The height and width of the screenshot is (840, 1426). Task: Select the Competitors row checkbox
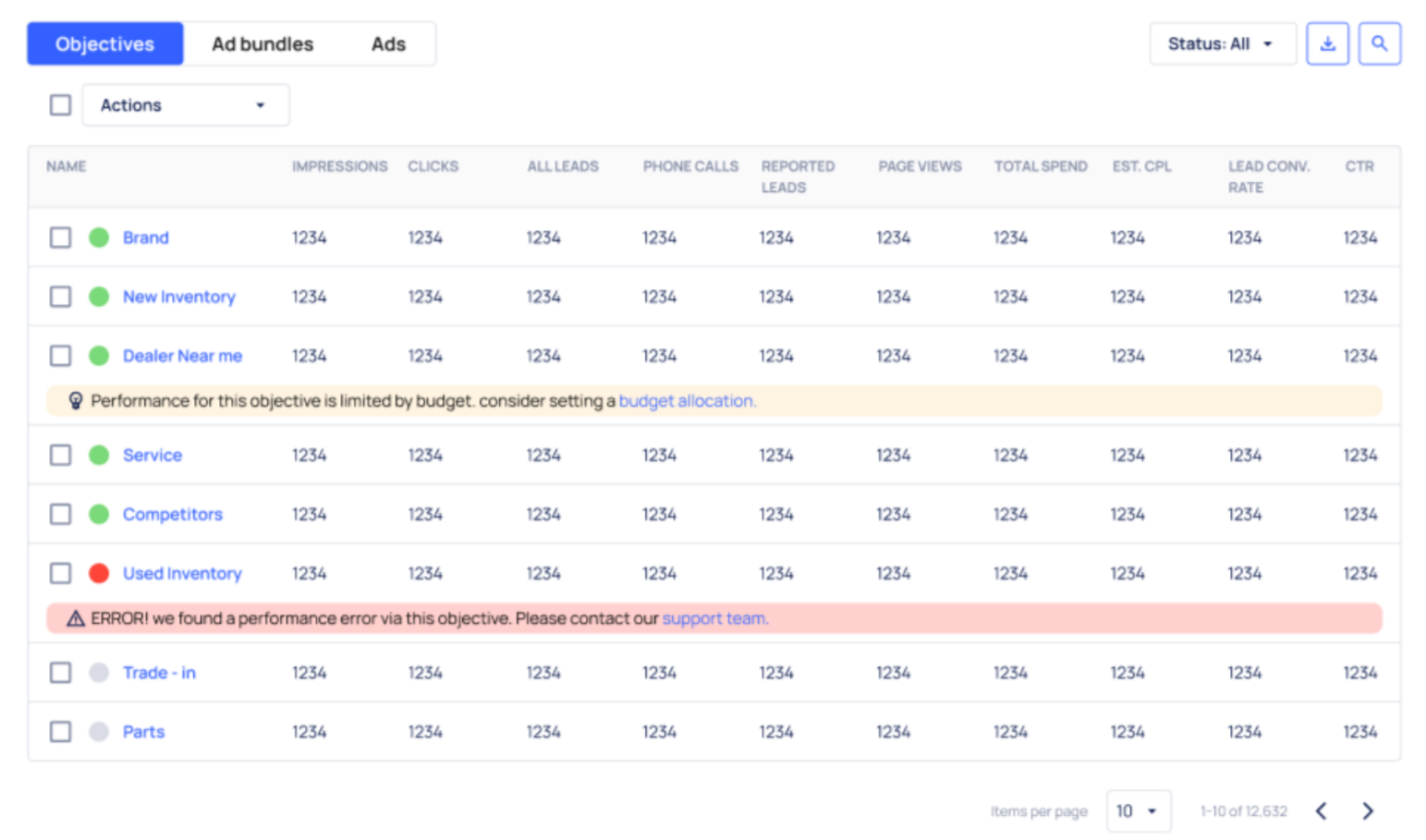point(60,514)
